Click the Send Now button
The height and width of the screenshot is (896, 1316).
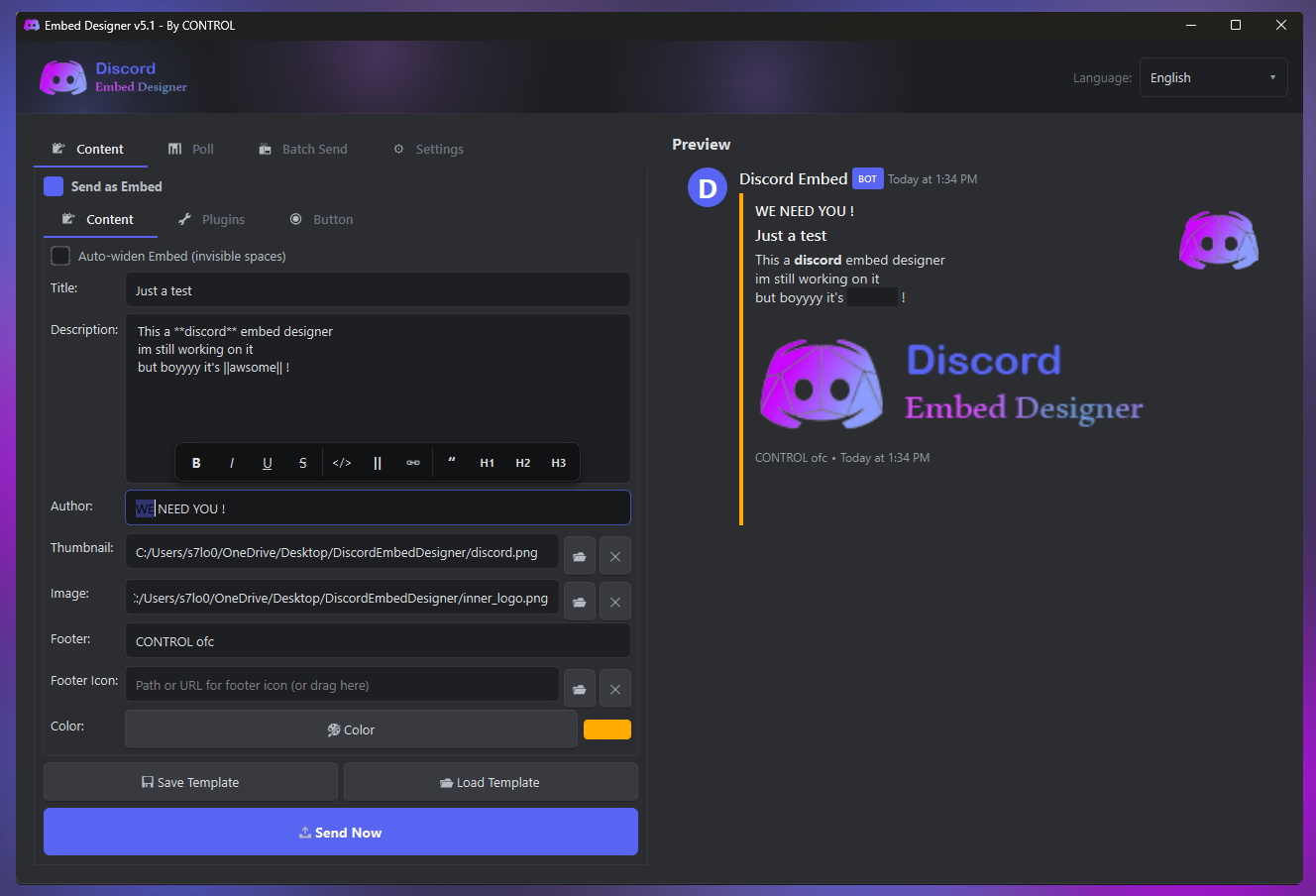tap(341, 832)
